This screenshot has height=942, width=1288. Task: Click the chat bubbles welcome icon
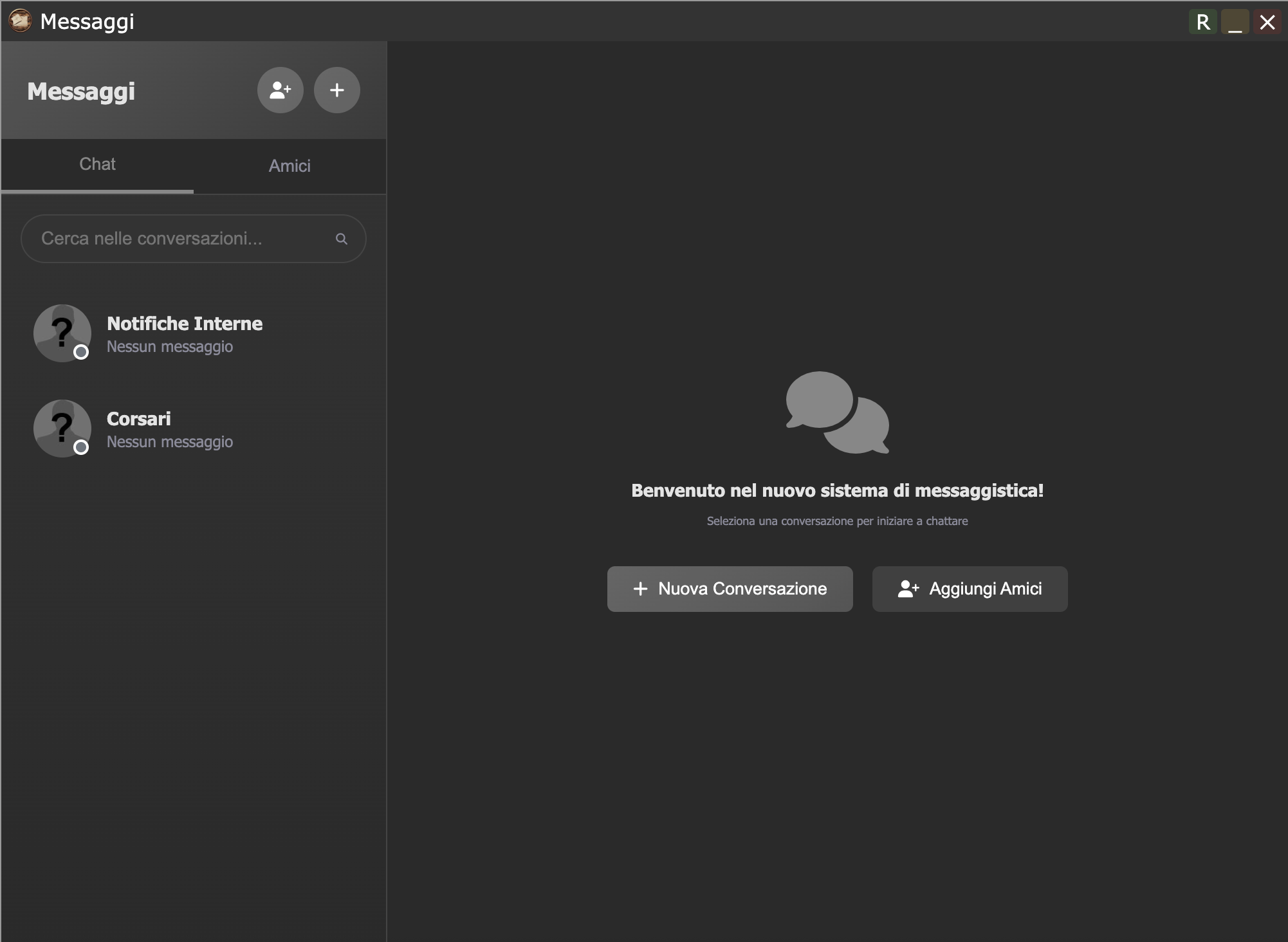837,412
